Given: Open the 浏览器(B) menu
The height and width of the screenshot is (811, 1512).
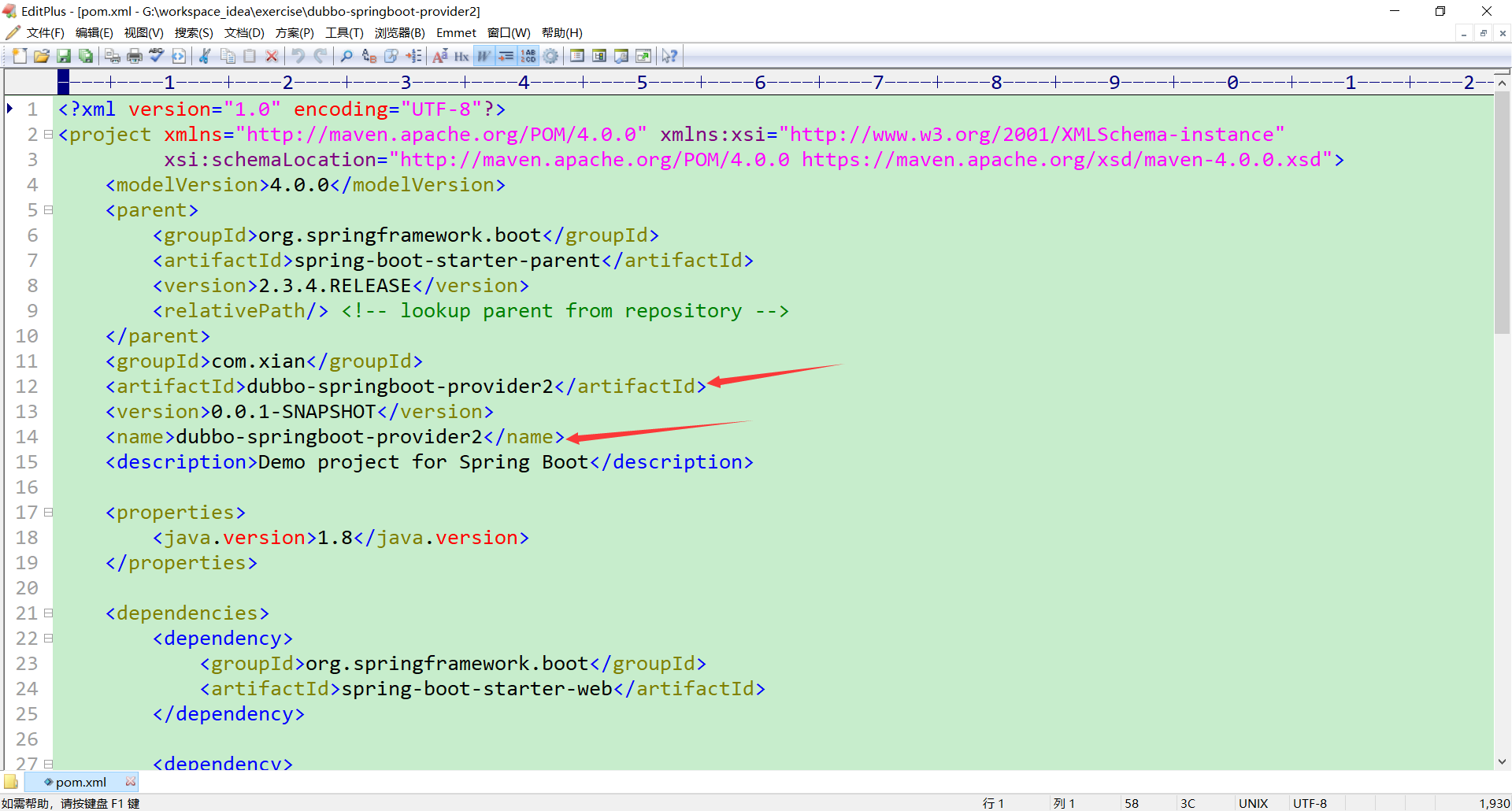Looking at the screenshot, I should pyautogui.click(x=399, y=33).
